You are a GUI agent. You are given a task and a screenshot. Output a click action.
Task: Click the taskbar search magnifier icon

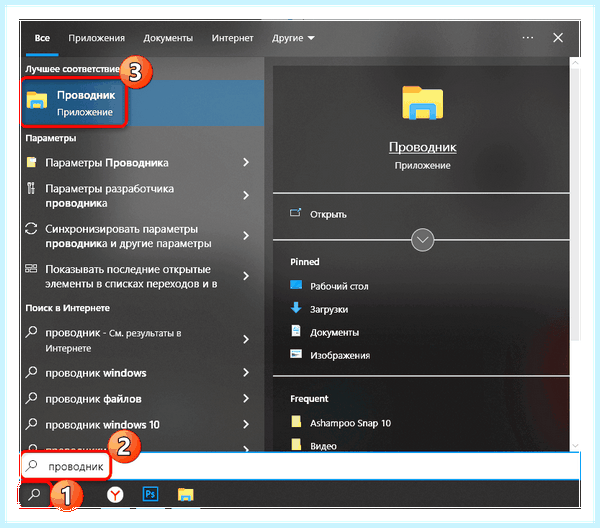click(34, 495)
